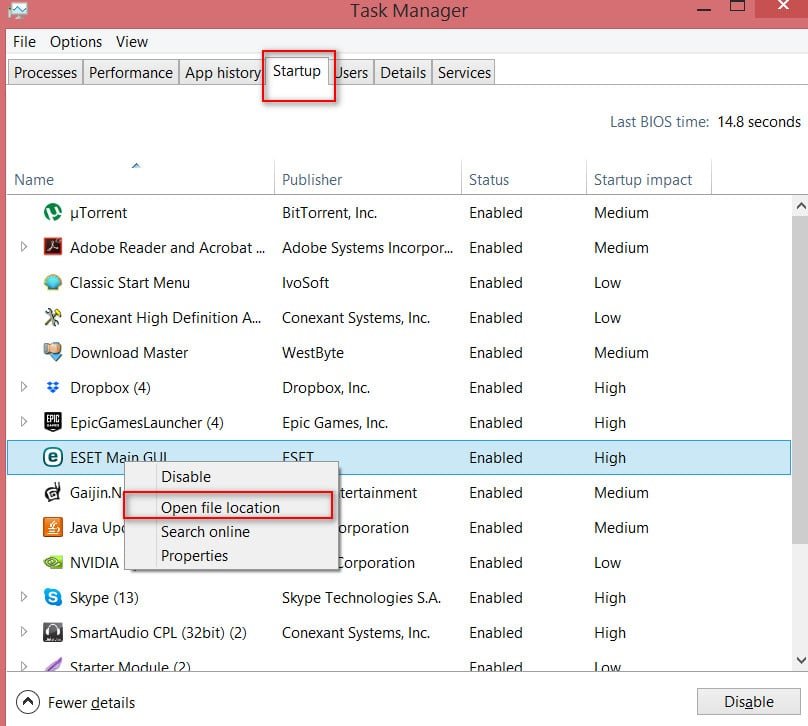The height and width of the screenshot is (726, 808).
Task: Click the Task Manager title bar icon
Action: 18,10
